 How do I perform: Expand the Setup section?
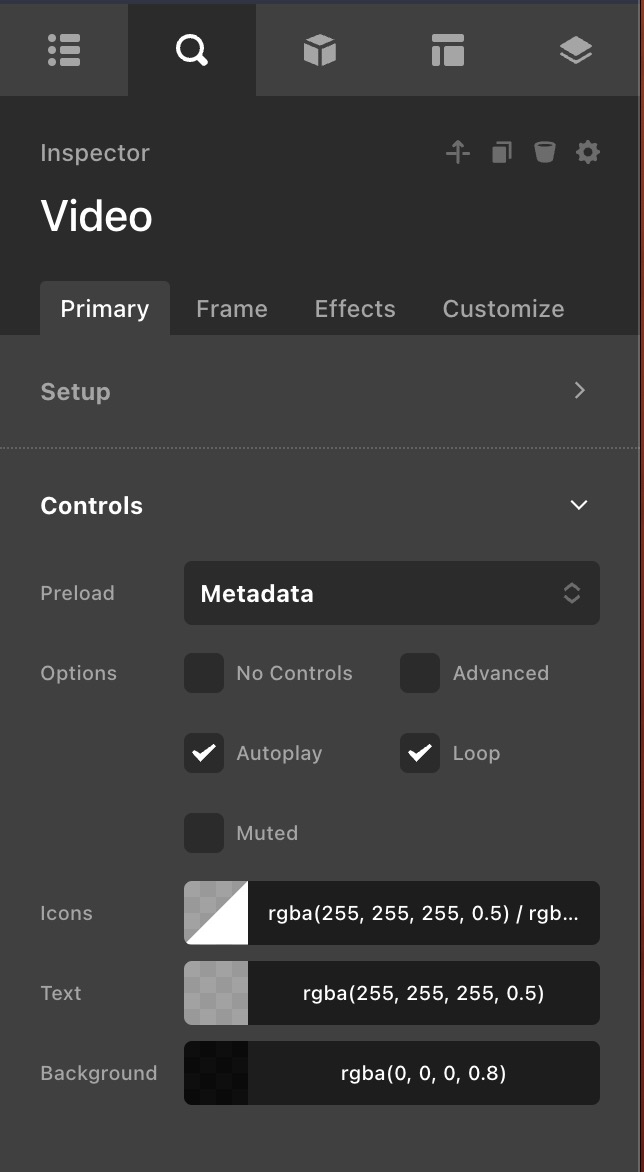579,391
